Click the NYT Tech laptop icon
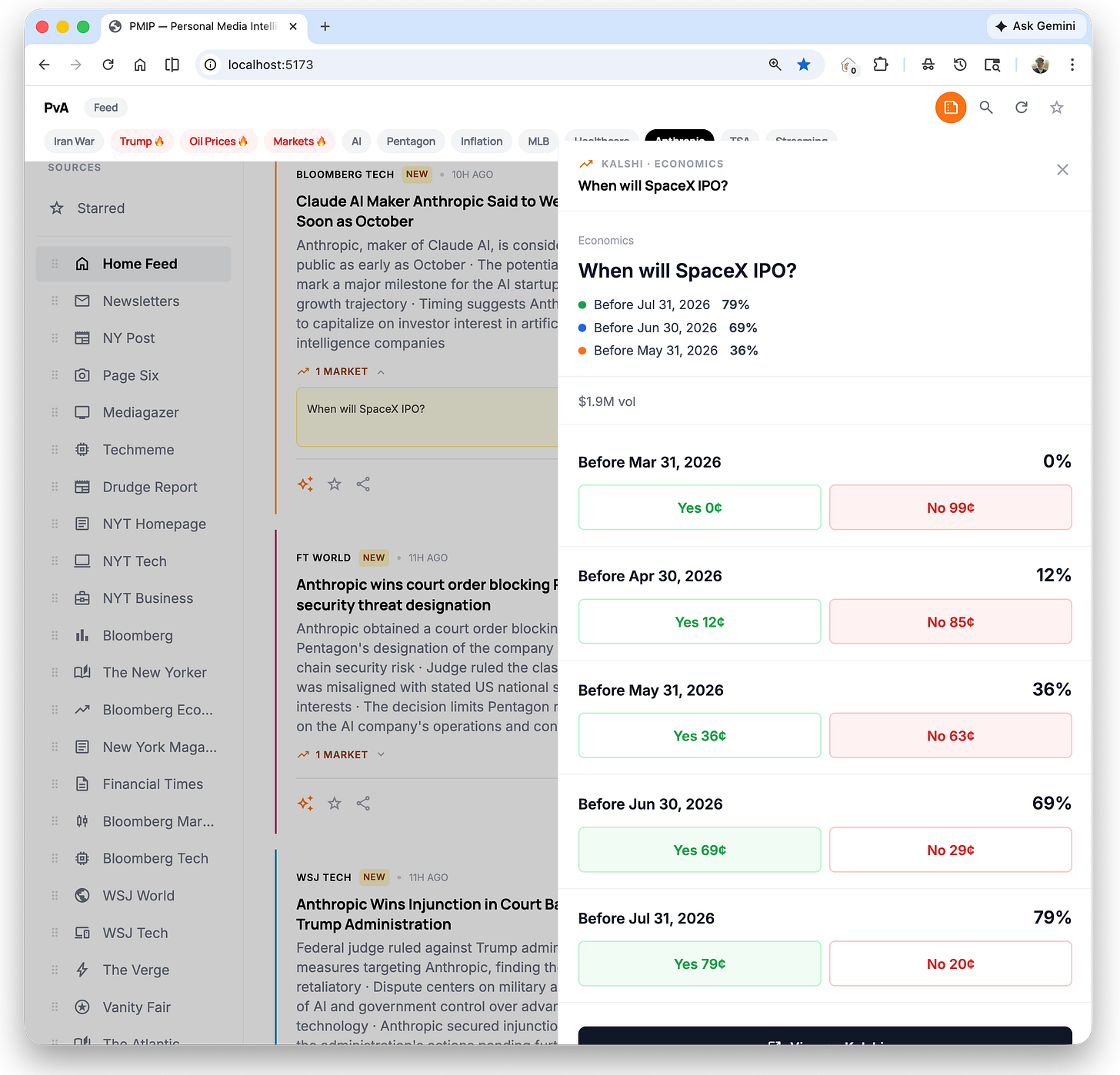 [82, 561]
